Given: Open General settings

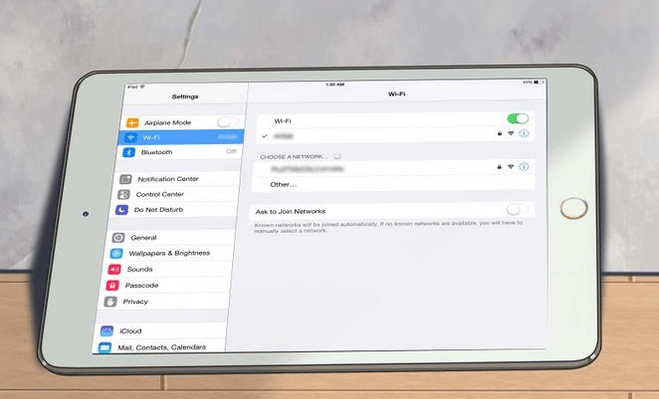Looking at the screenshot, I should (x=171, y=238).
